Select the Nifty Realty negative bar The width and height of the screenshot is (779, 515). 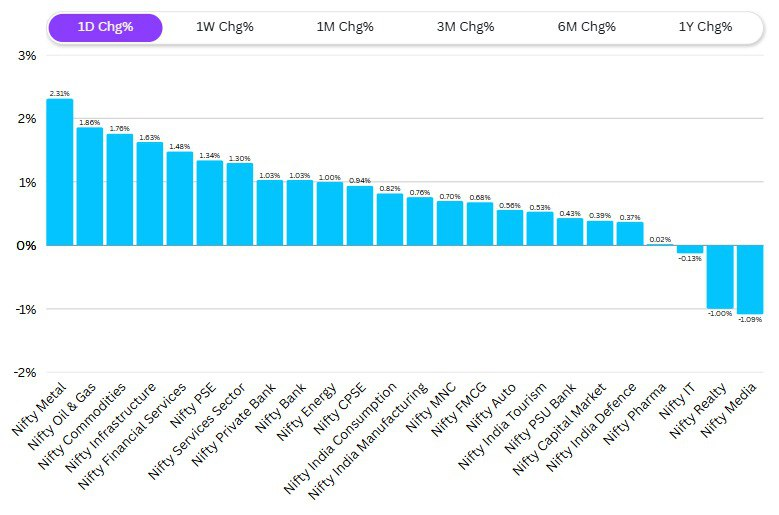(x=720, y=277)
